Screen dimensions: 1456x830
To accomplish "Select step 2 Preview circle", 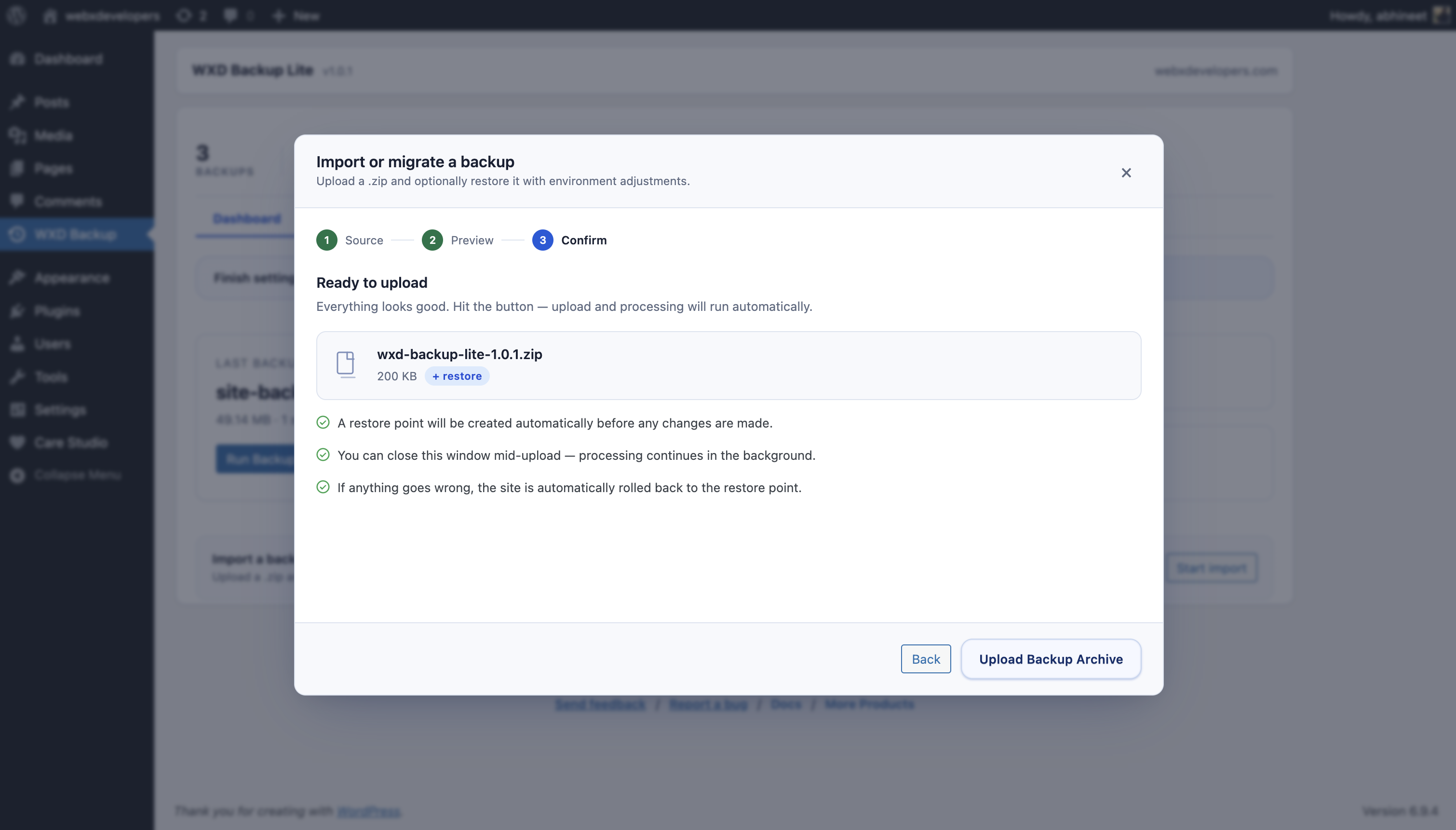I will coord(432,240).
